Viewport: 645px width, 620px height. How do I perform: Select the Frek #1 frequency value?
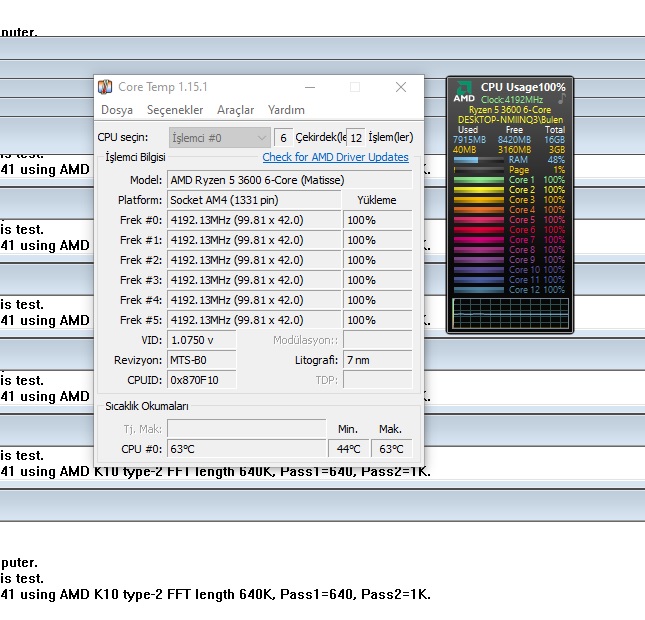(x=254, y=240)
